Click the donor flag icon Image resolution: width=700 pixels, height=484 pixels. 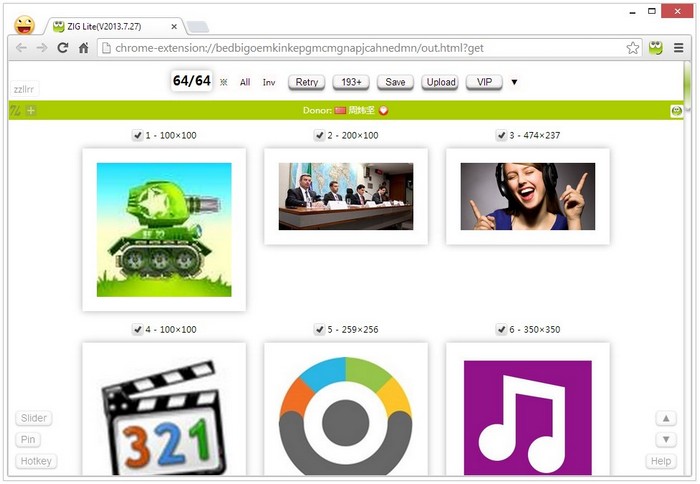340,110
